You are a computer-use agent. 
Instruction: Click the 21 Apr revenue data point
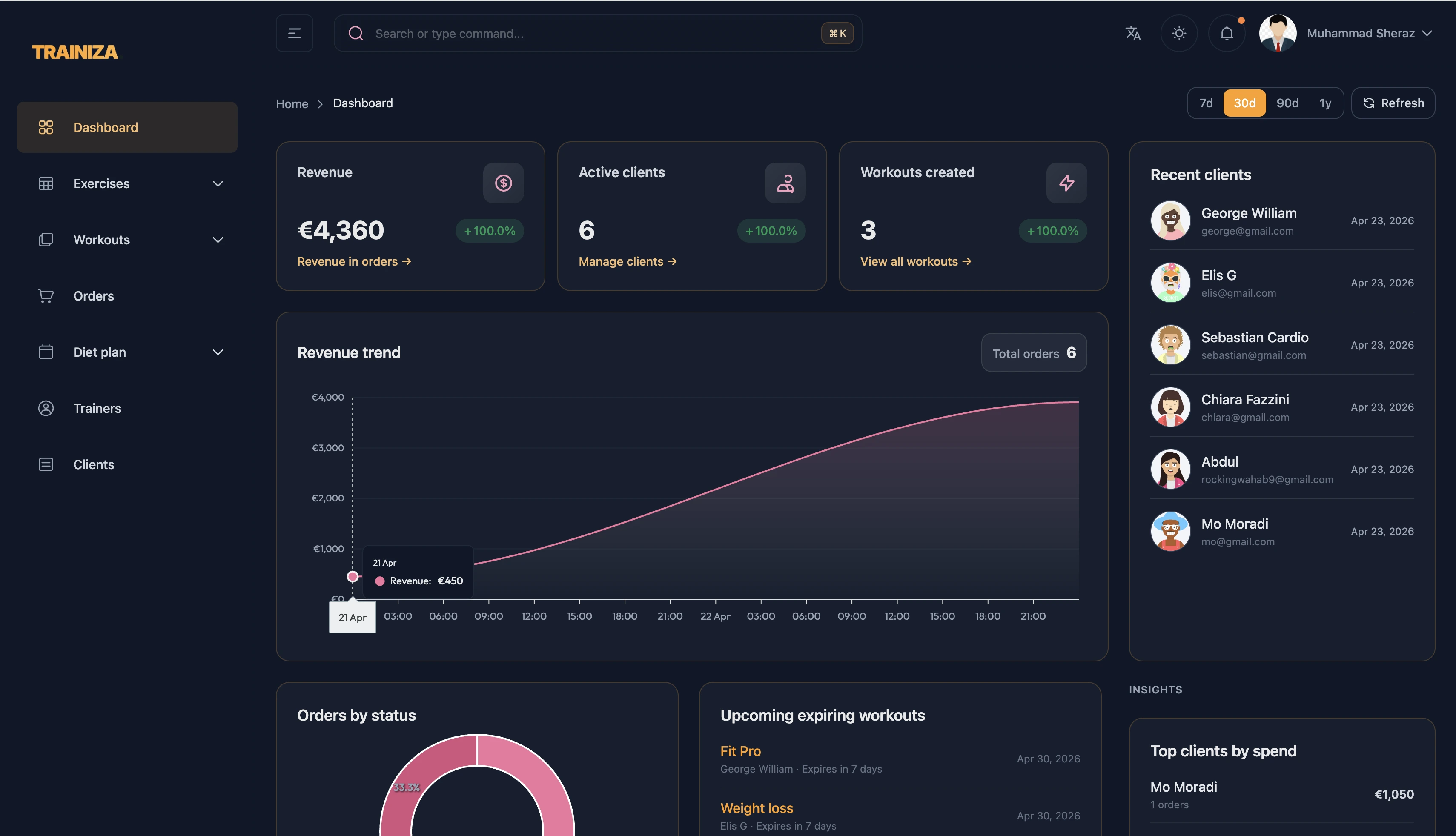click(353, 576)
